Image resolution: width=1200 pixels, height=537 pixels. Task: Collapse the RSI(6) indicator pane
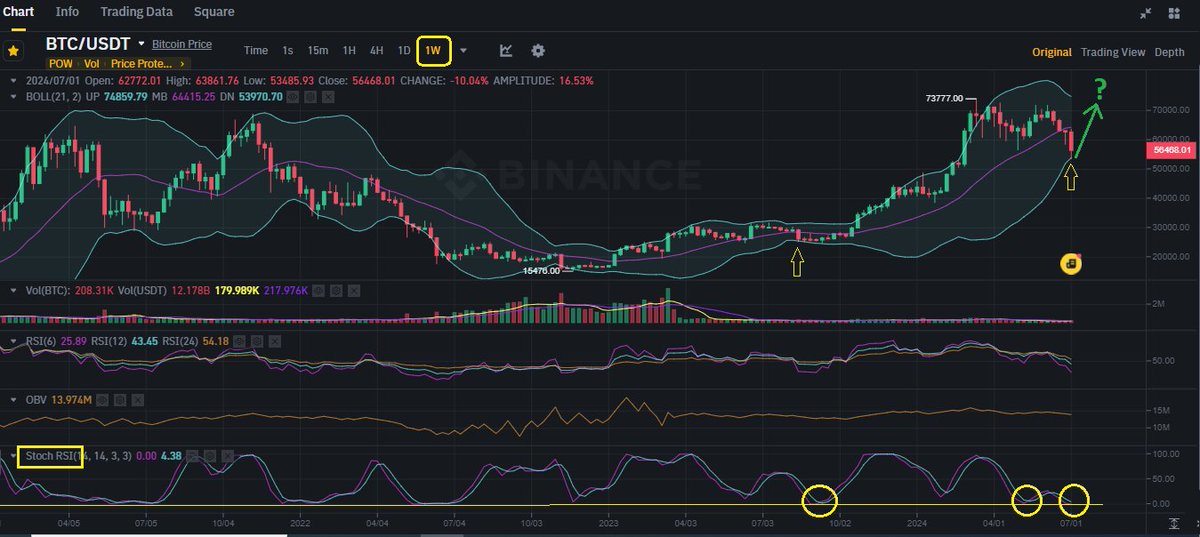point(11,342)
